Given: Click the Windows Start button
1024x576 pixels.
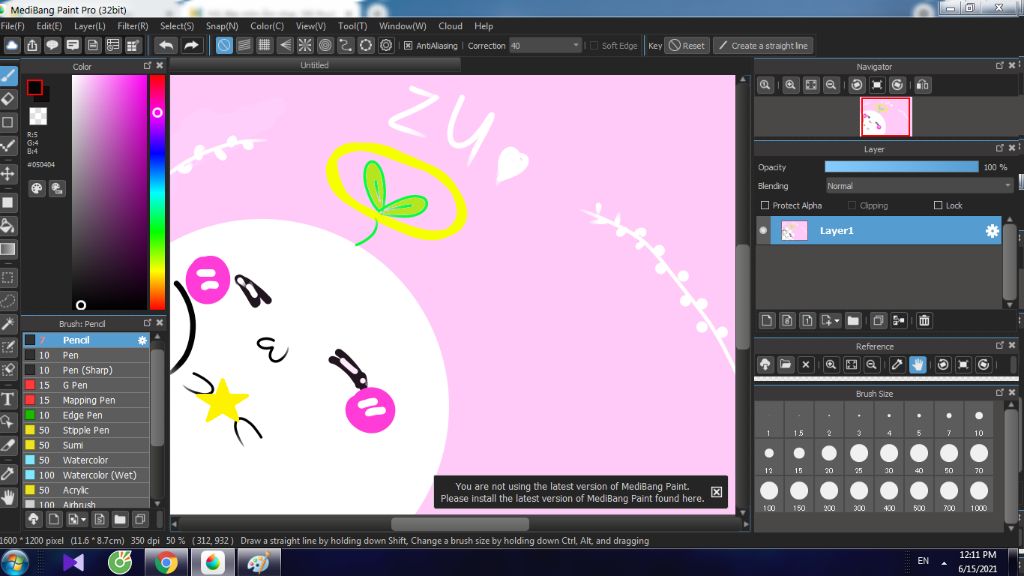Looking at the screenshot, I should pyautogui.click(x=14, y=562).
